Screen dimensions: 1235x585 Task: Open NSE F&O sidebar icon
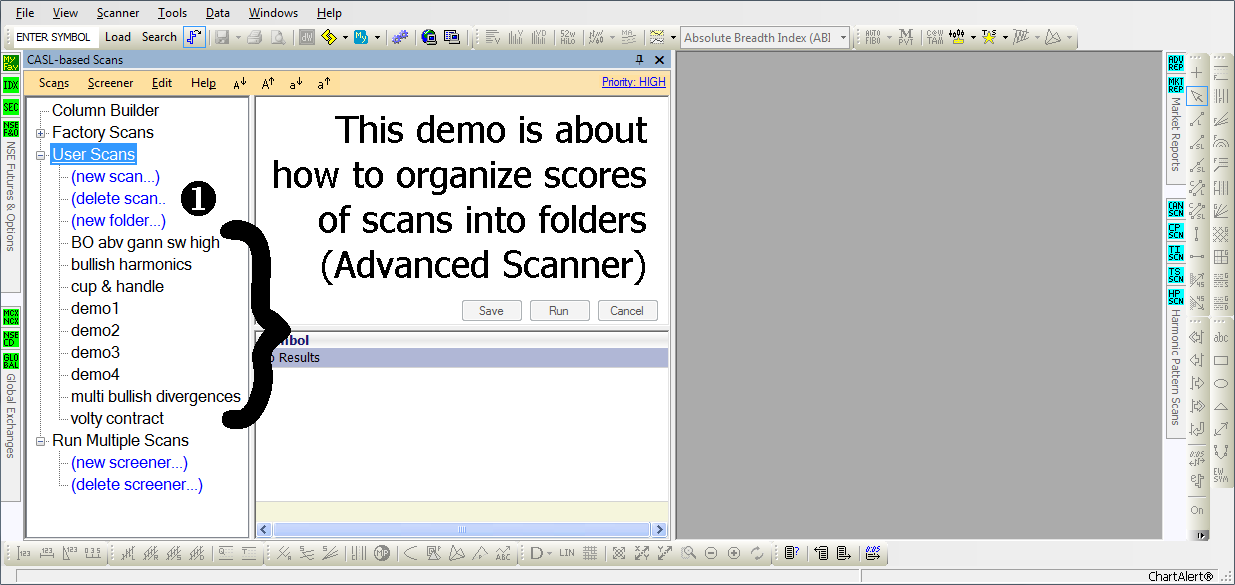11,130
